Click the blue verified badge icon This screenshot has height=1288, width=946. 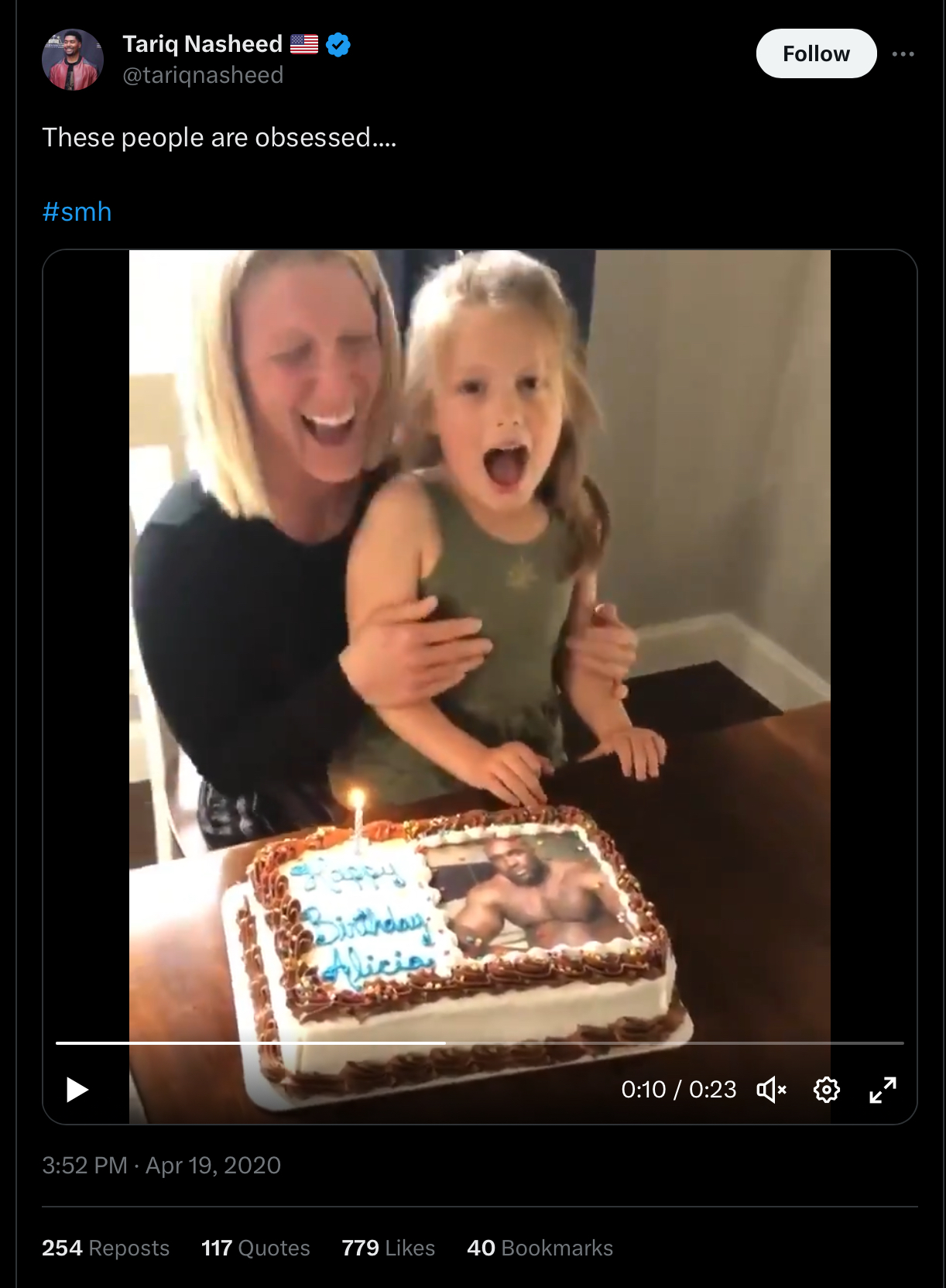[338, 45]
